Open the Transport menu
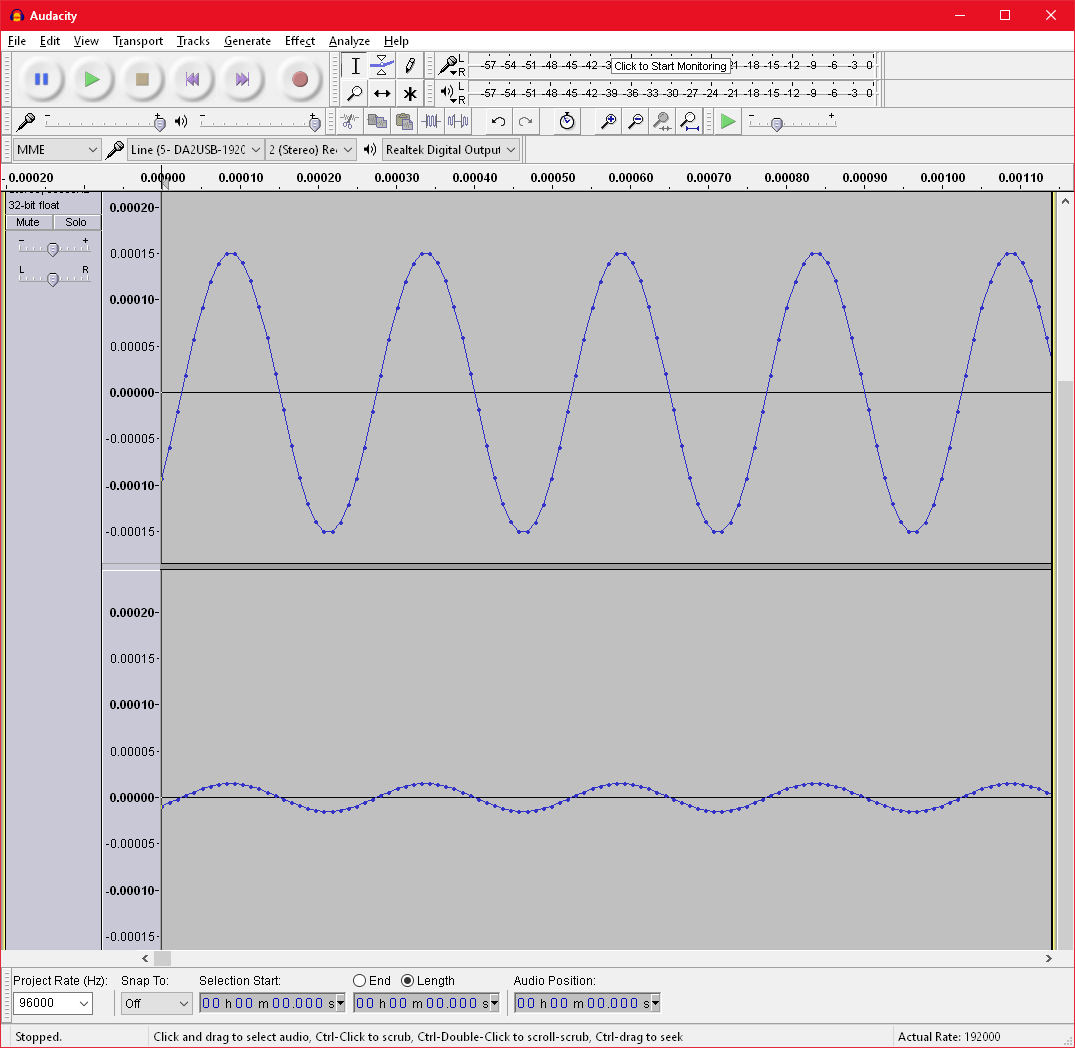 click(138, 41)
